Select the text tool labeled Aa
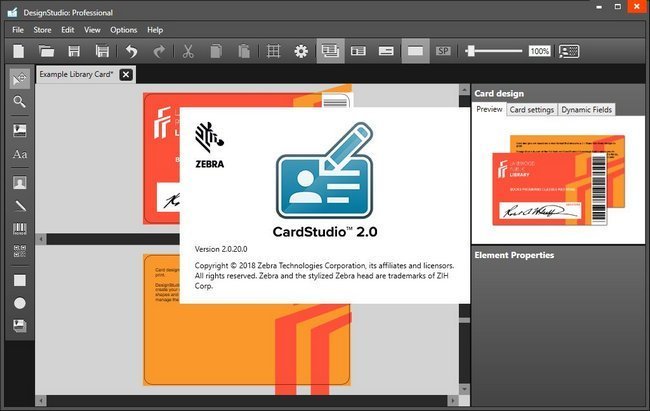This screenshot has height=411, width=650. [x=19, y=155]
